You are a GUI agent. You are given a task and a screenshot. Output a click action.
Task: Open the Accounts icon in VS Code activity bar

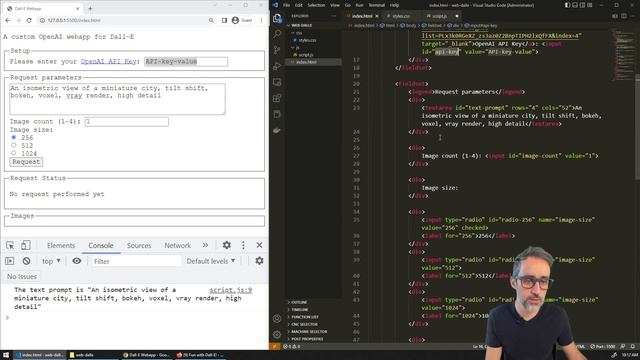(x=277, y=318)
